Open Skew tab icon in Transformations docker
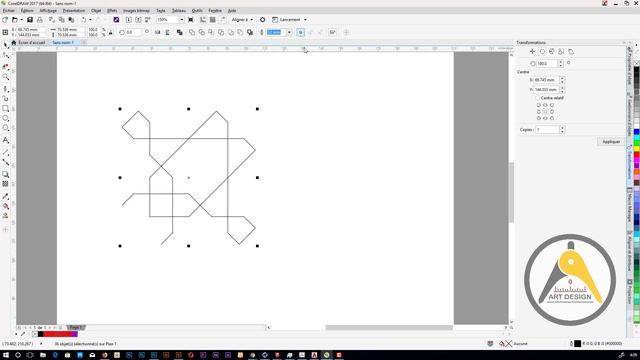The image size is (640, 360). 571,51
